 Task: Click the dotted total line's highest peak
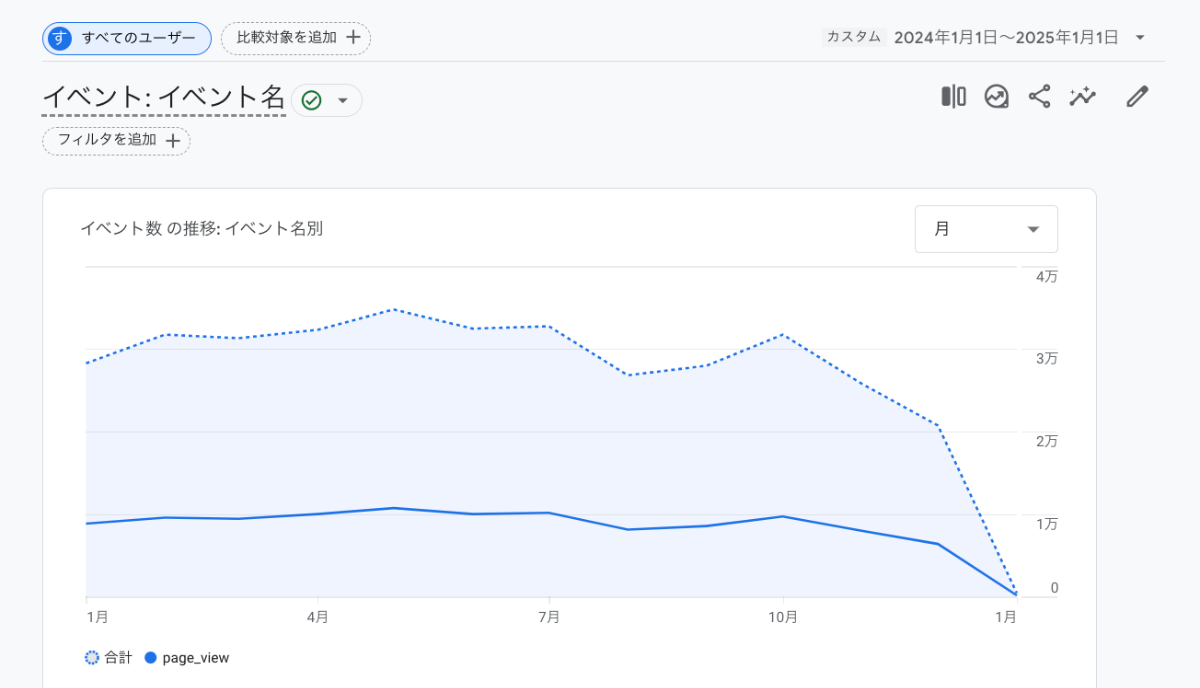(395, 310)
